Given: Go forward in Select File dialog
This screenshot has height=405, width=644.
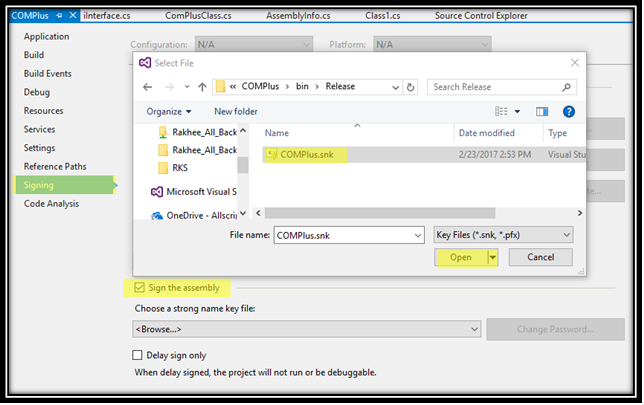Looking at the screenshot, I should (x=169, y=87).
